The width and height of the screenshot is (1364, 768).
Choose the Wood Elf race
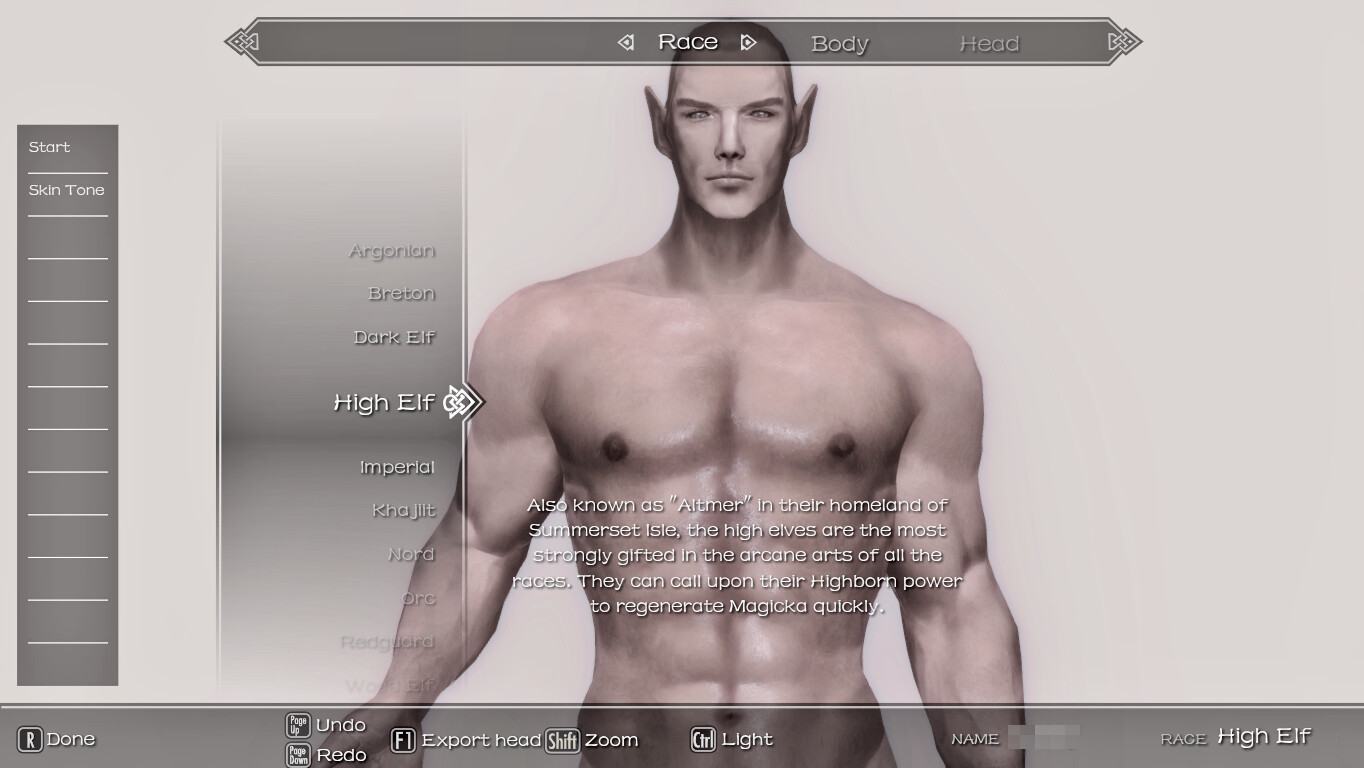point(391,686)
